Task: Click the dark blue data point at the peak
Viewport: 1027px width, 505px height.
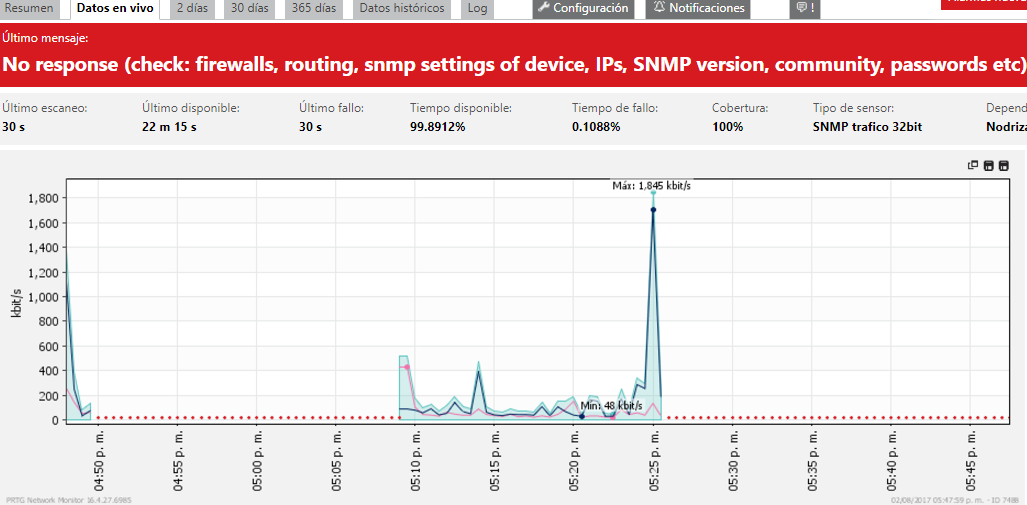Action: pos(653,210)
